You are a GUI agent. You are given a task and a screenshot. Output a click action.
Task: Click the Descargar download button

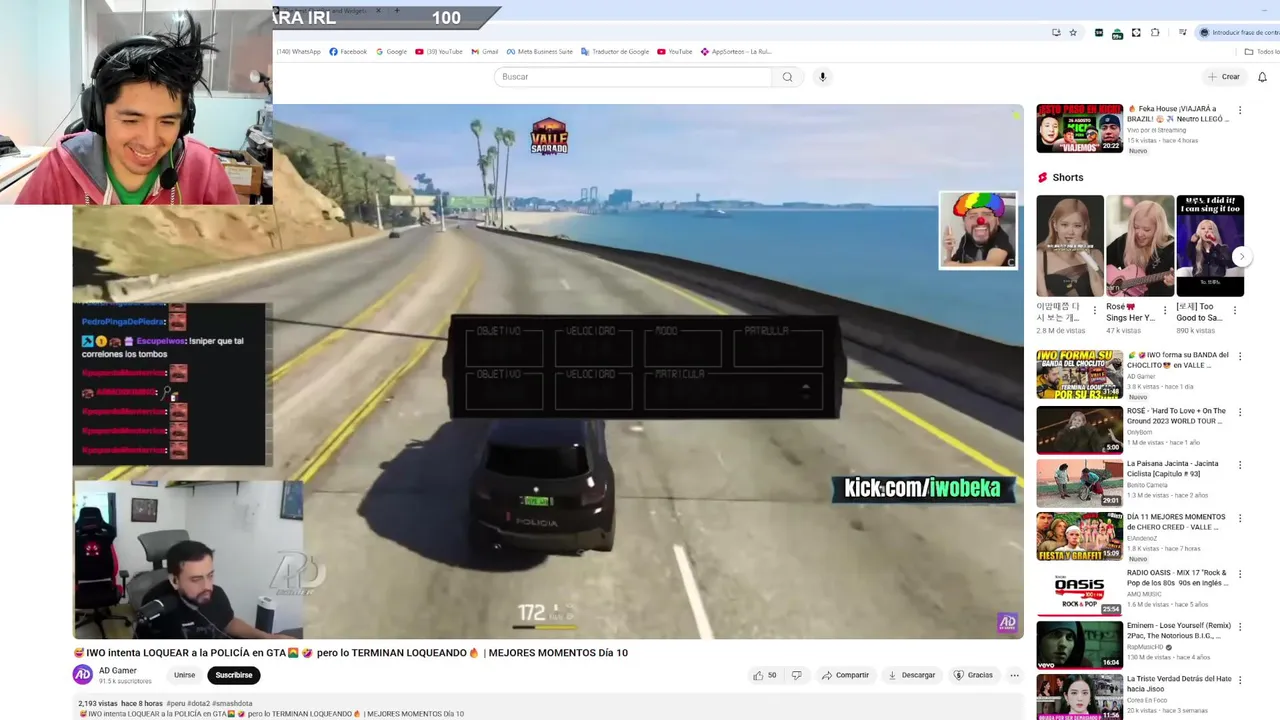tap(912, 675)
